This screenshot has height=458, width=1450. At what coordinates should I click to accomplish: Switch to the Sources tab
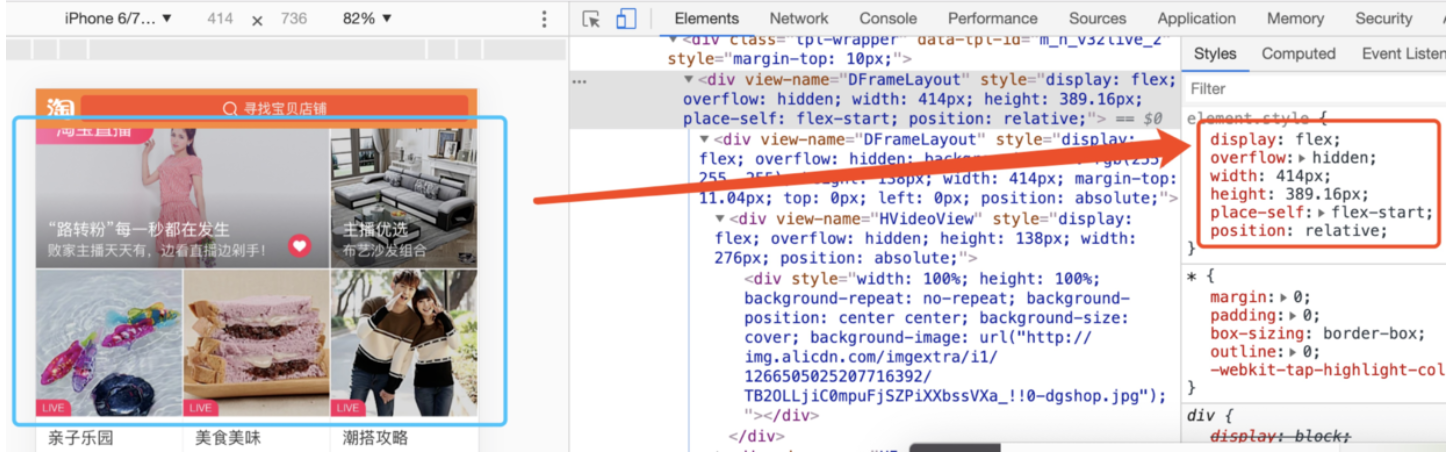[1097, 18]
